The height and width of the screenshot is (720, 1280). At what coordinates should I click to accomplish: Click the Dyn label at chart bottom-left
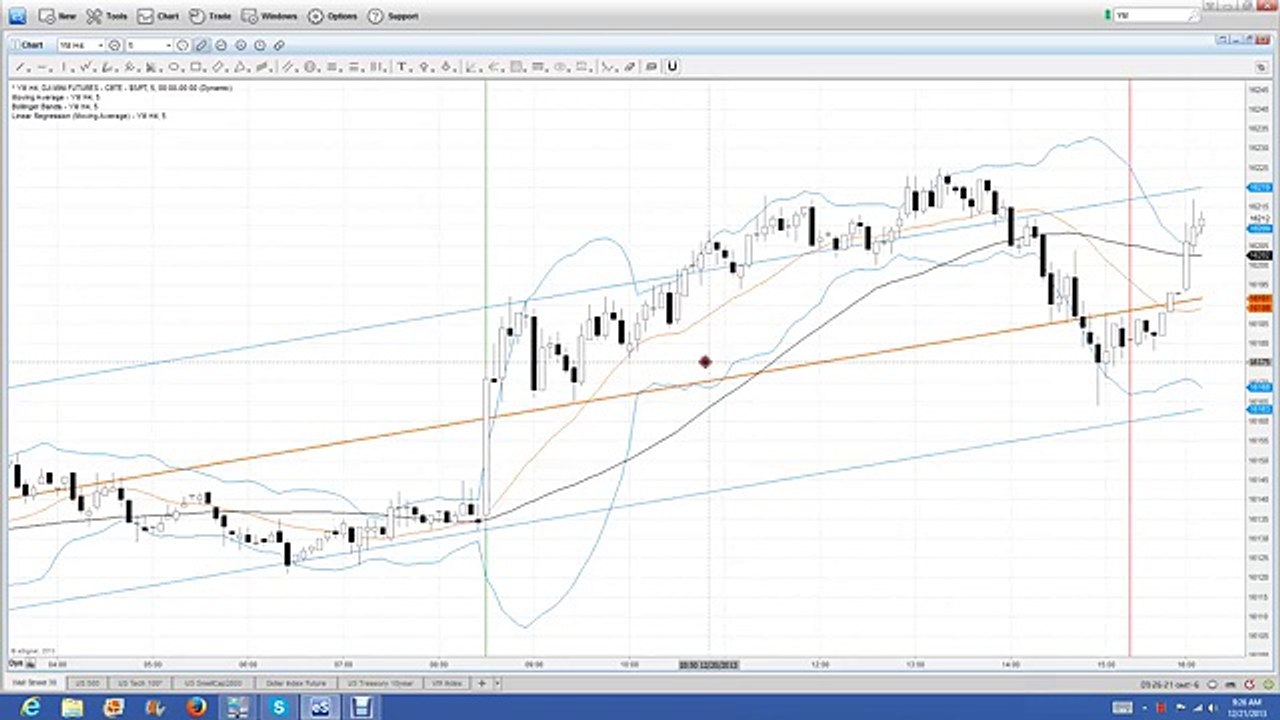[16, 663]
